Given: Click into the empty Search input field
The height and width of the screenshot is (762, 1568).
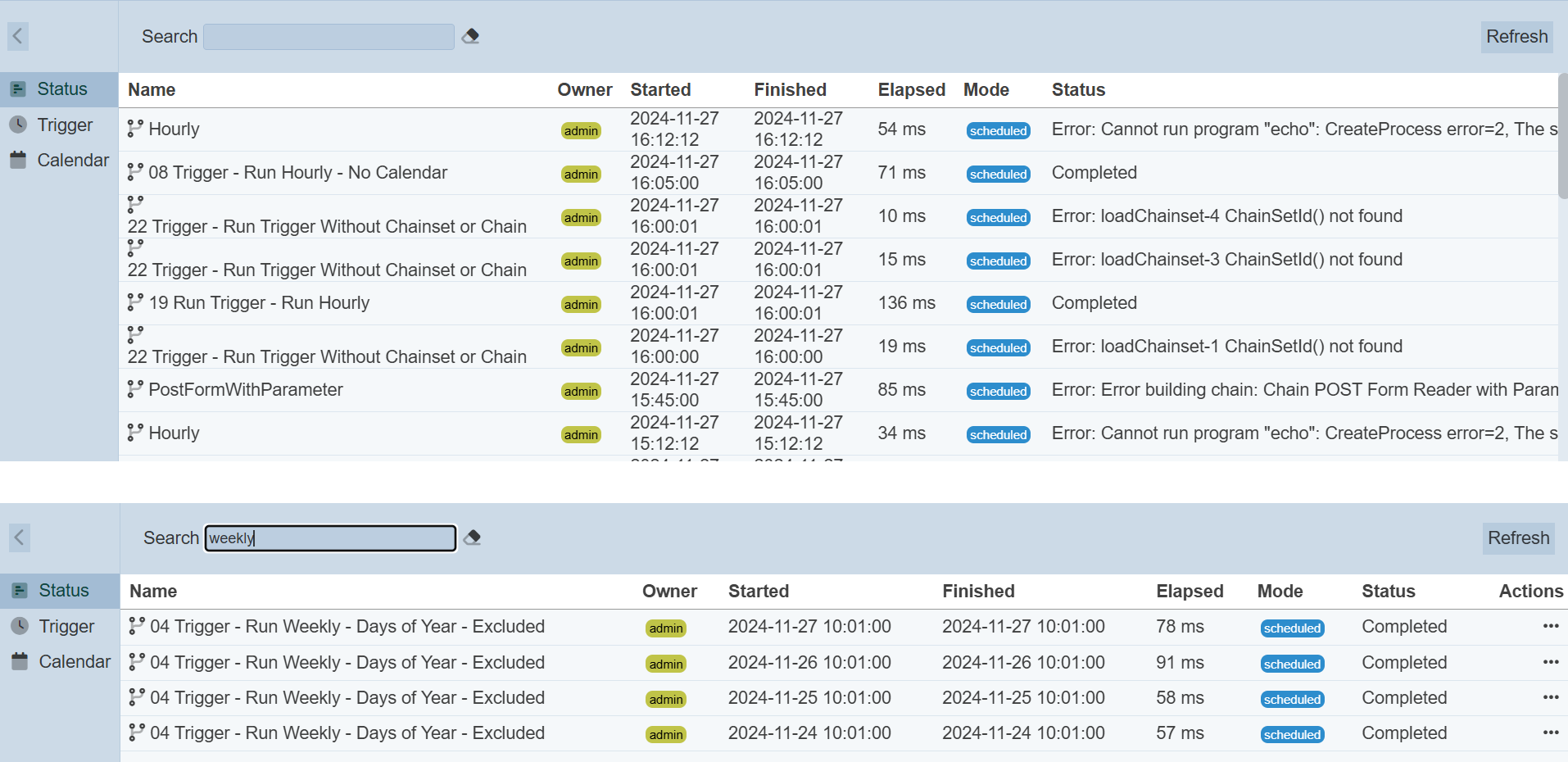Looking at the screenshot, I should click(x=329, y=37).
